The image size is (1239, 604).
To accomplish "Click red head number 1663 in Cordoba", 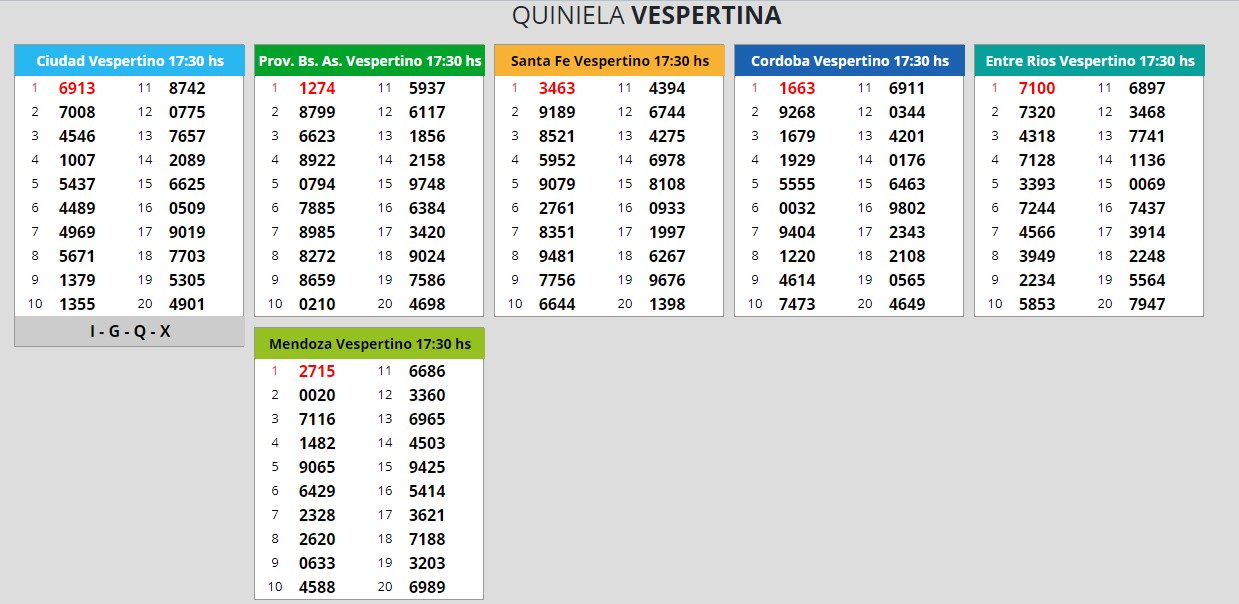I will (x=797, y=88).
